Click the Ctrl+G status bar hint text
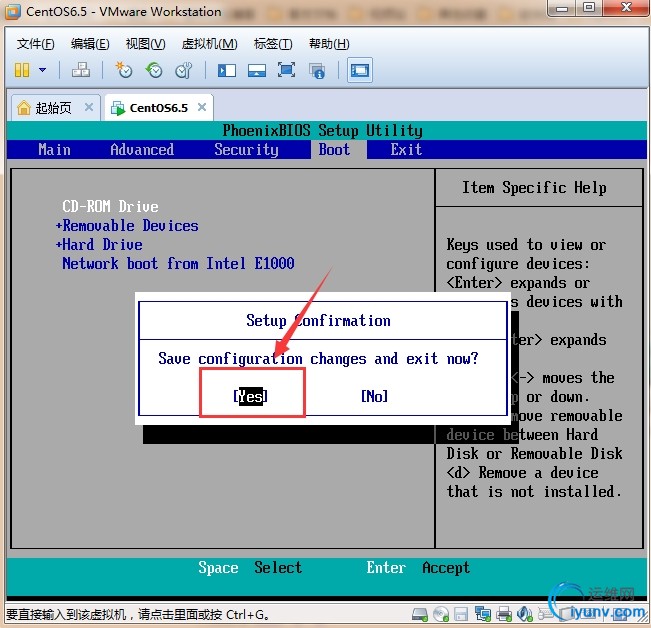Screen dimensions: 651x628 click(137, 615)
